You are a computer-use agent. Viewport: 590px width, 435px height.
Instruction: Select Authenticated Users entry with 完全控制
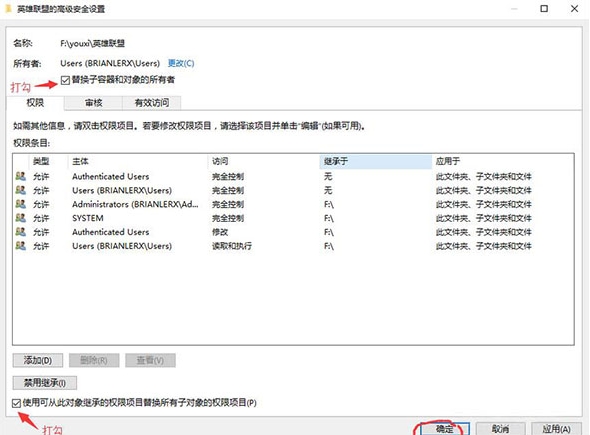293,176
